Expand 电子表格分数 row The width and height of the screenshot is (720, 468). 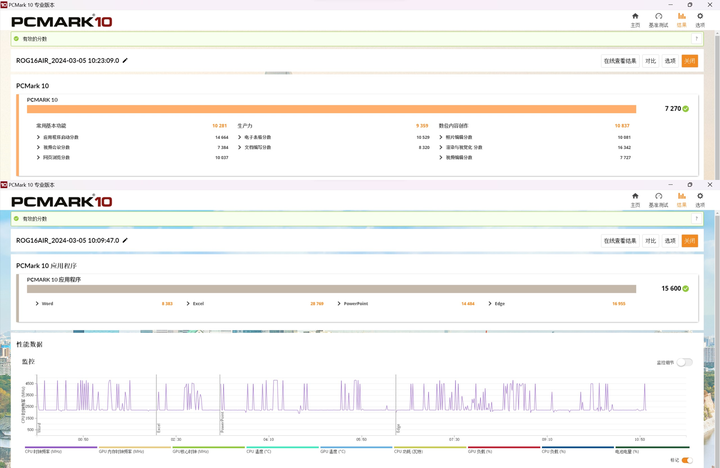coord(240,137)
